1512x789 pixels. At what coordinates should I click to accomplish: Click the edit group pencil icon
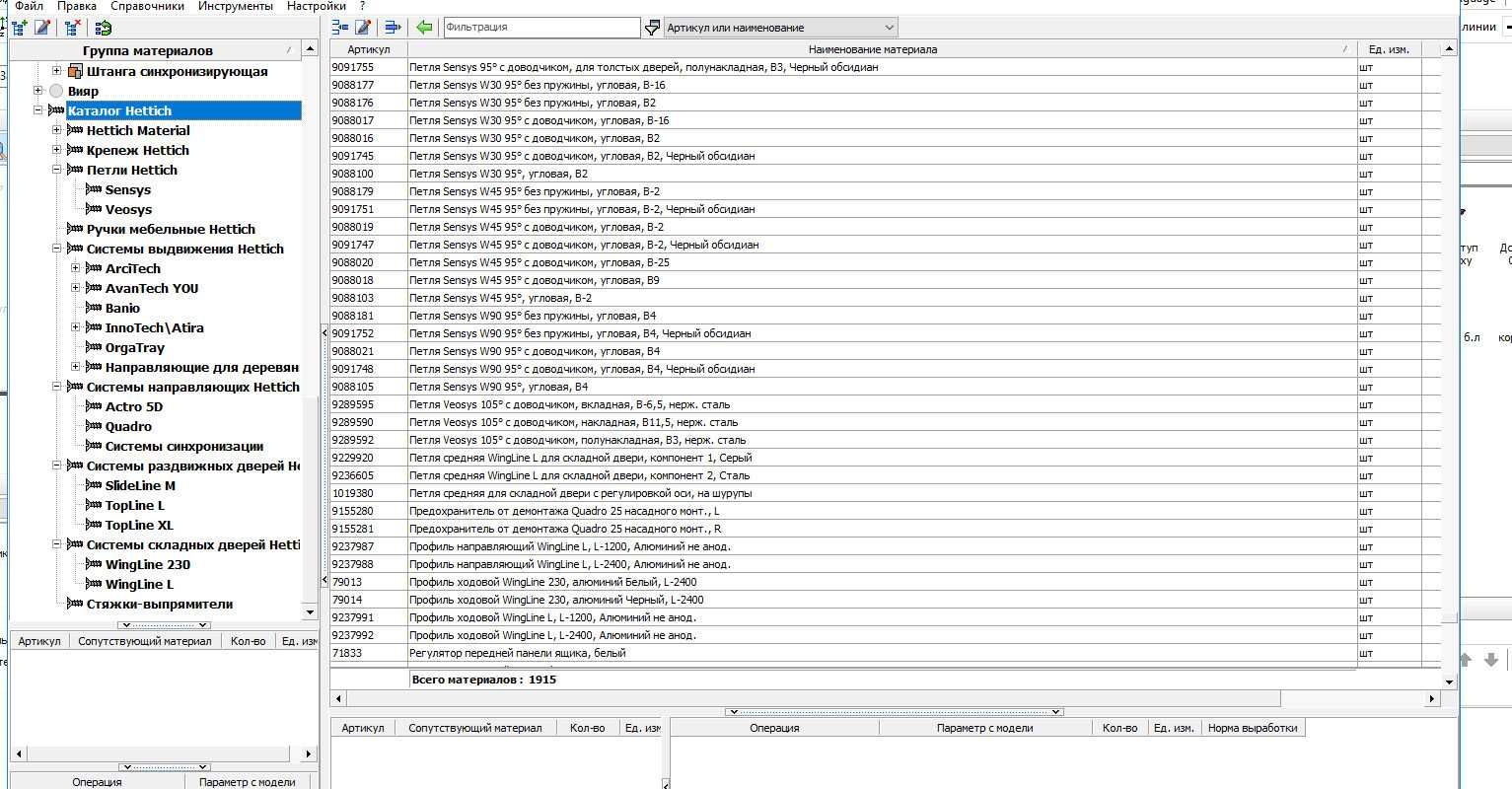point(42,28)
